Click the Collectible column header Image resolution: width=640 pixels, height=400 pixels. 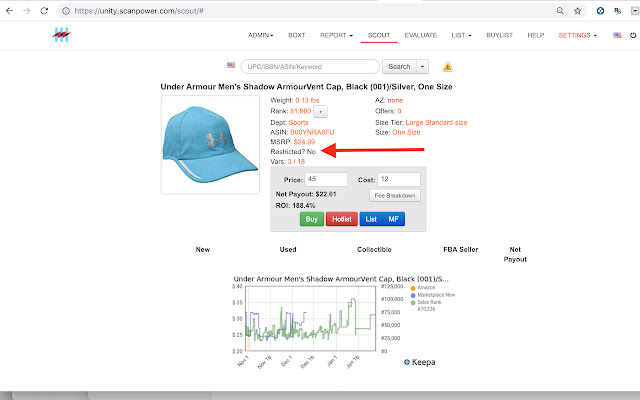[x=374, y=249]
